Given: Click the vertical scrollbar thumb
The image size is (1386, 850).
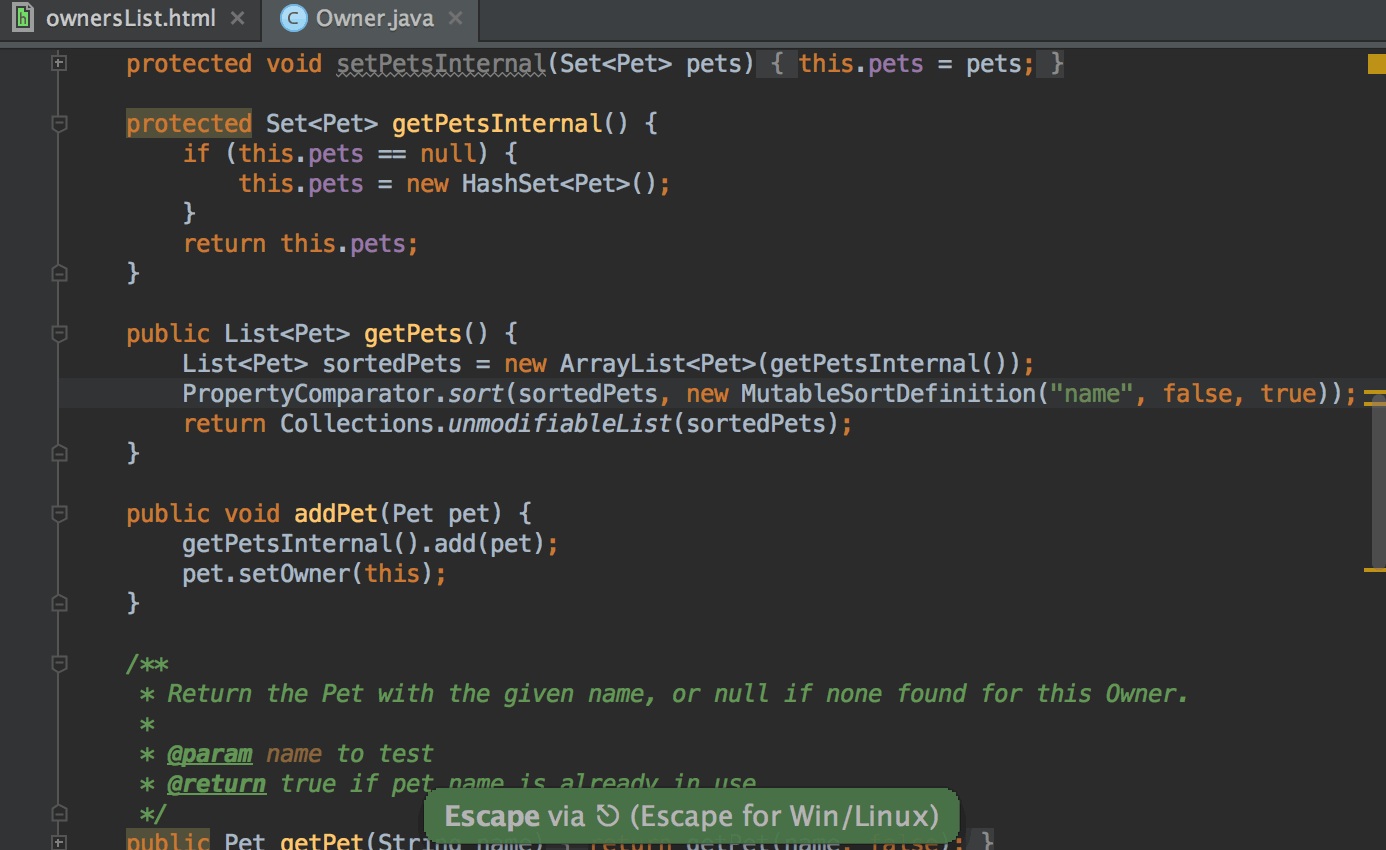Looking at the screenshot, I should click(1380, 480).
